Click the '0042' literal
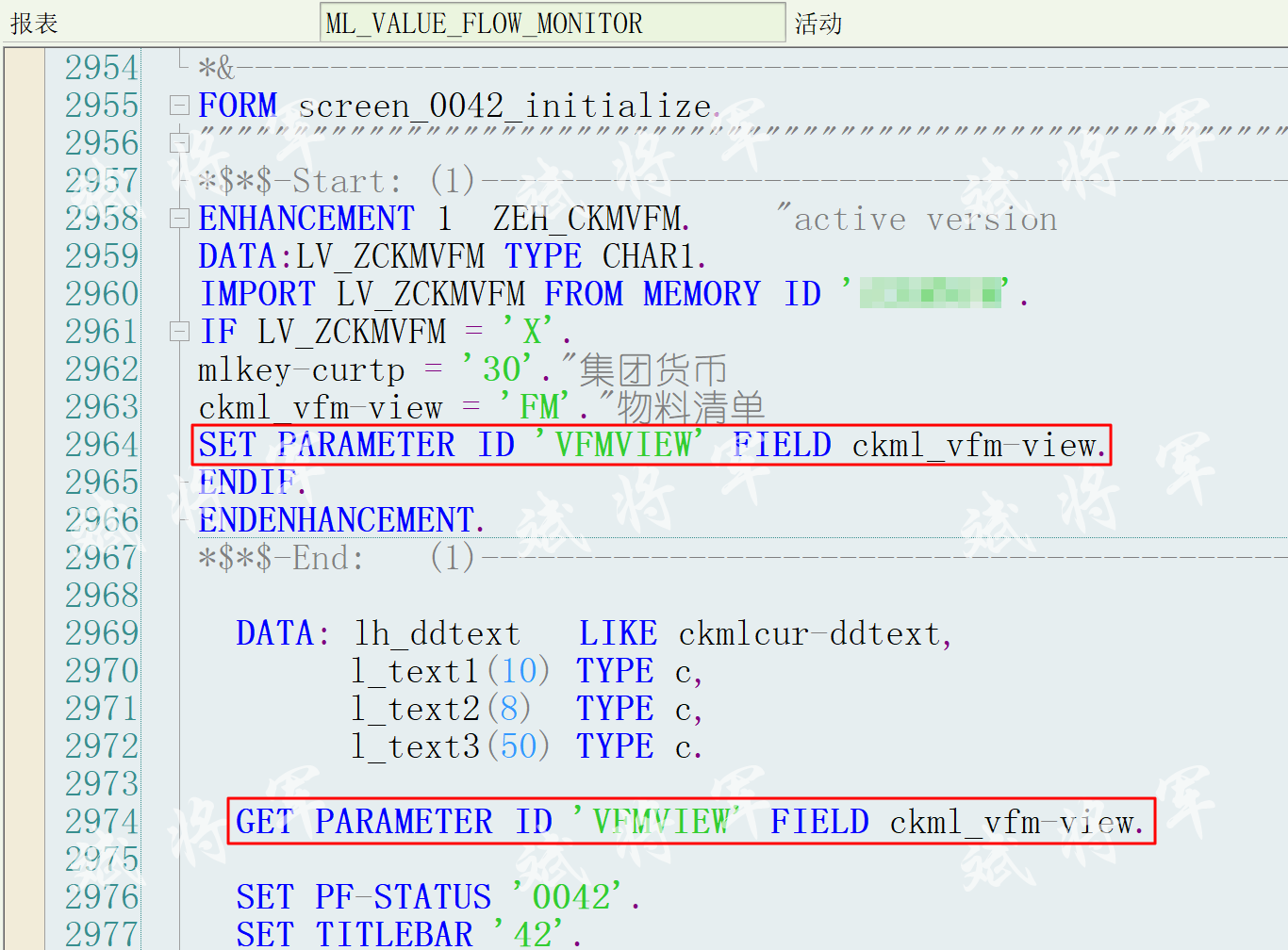Image resolution: width=1288 pixels, height=950 pixels. coord(568,897)
